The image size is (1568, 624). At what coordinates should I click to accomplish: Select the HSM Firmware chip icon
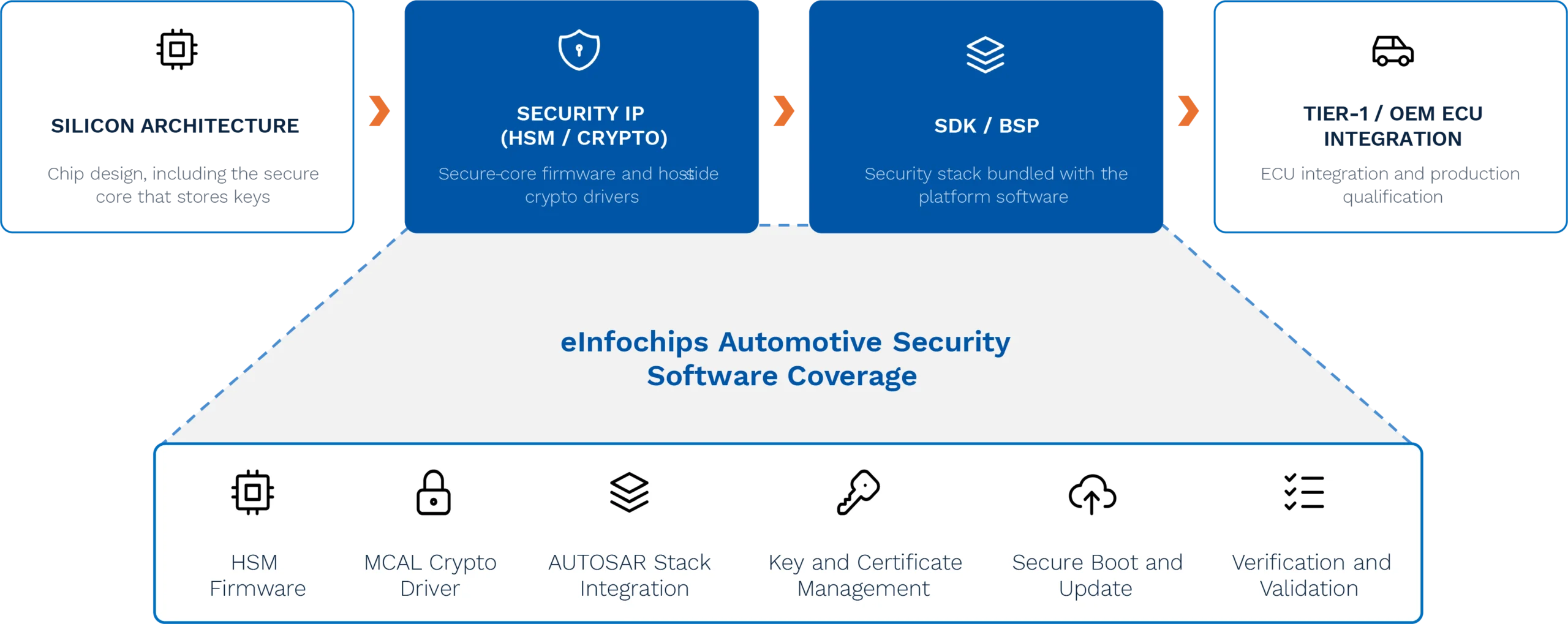(x=252, y=492)
